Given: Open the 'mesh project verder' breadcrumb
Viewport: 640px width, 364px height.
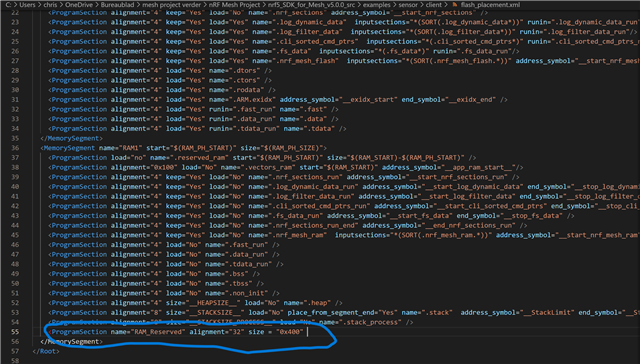Looking at the screenshot, I should click(x=171, y=5).
